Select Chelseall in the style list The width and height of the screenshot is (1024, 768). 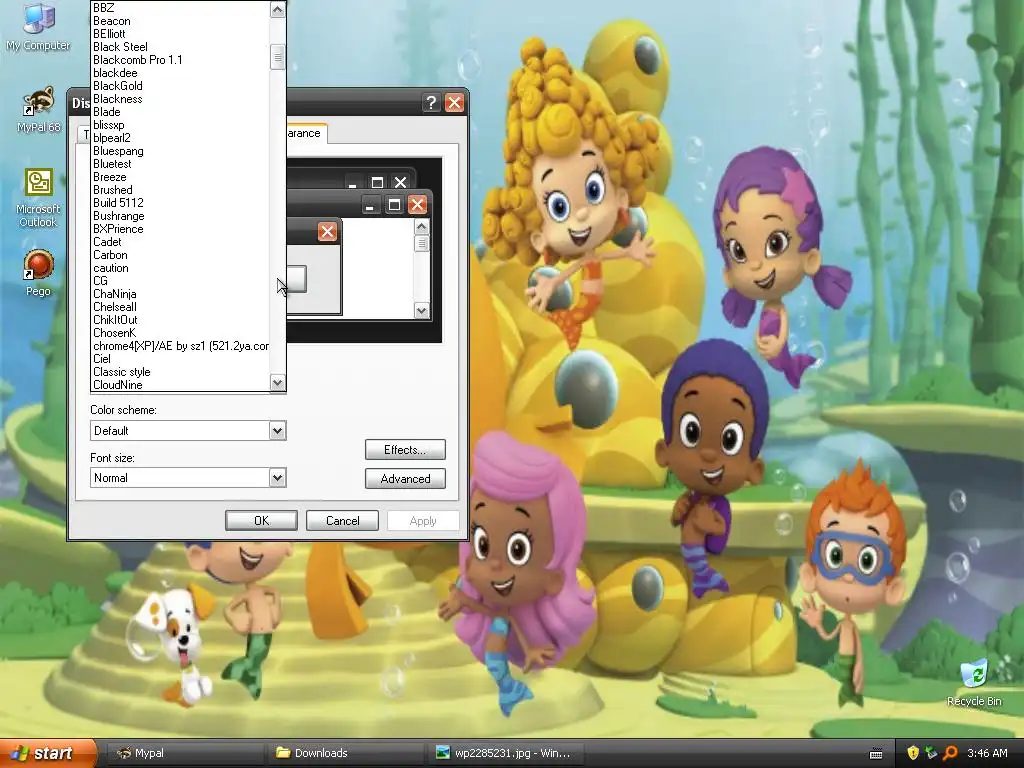point(180,307)
